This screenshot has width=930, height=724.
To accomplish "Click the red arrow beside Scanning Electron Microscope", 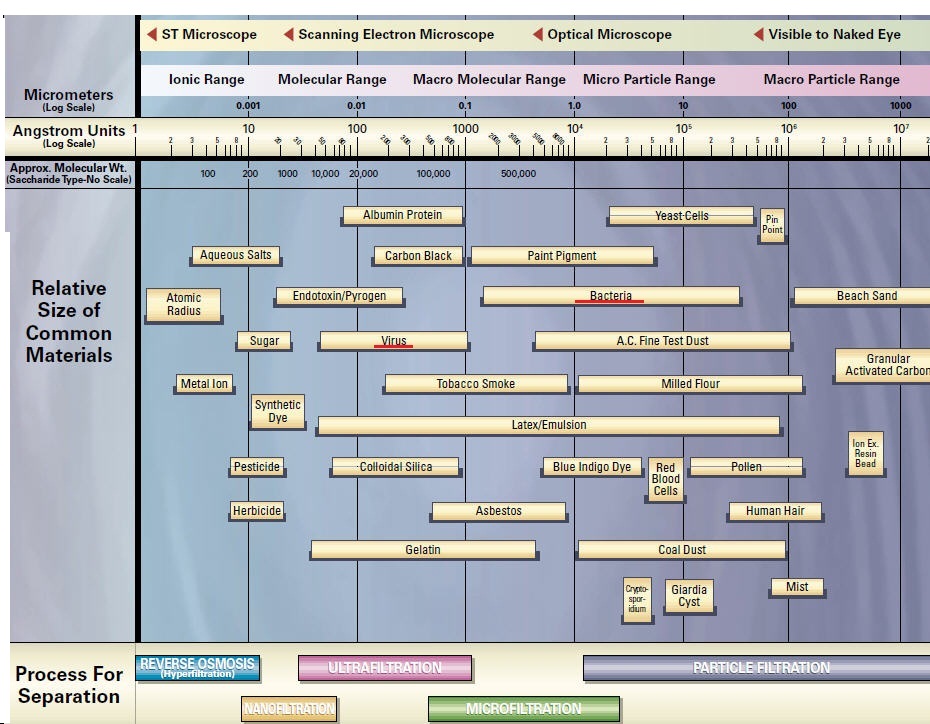I will (x=289, y=34).
